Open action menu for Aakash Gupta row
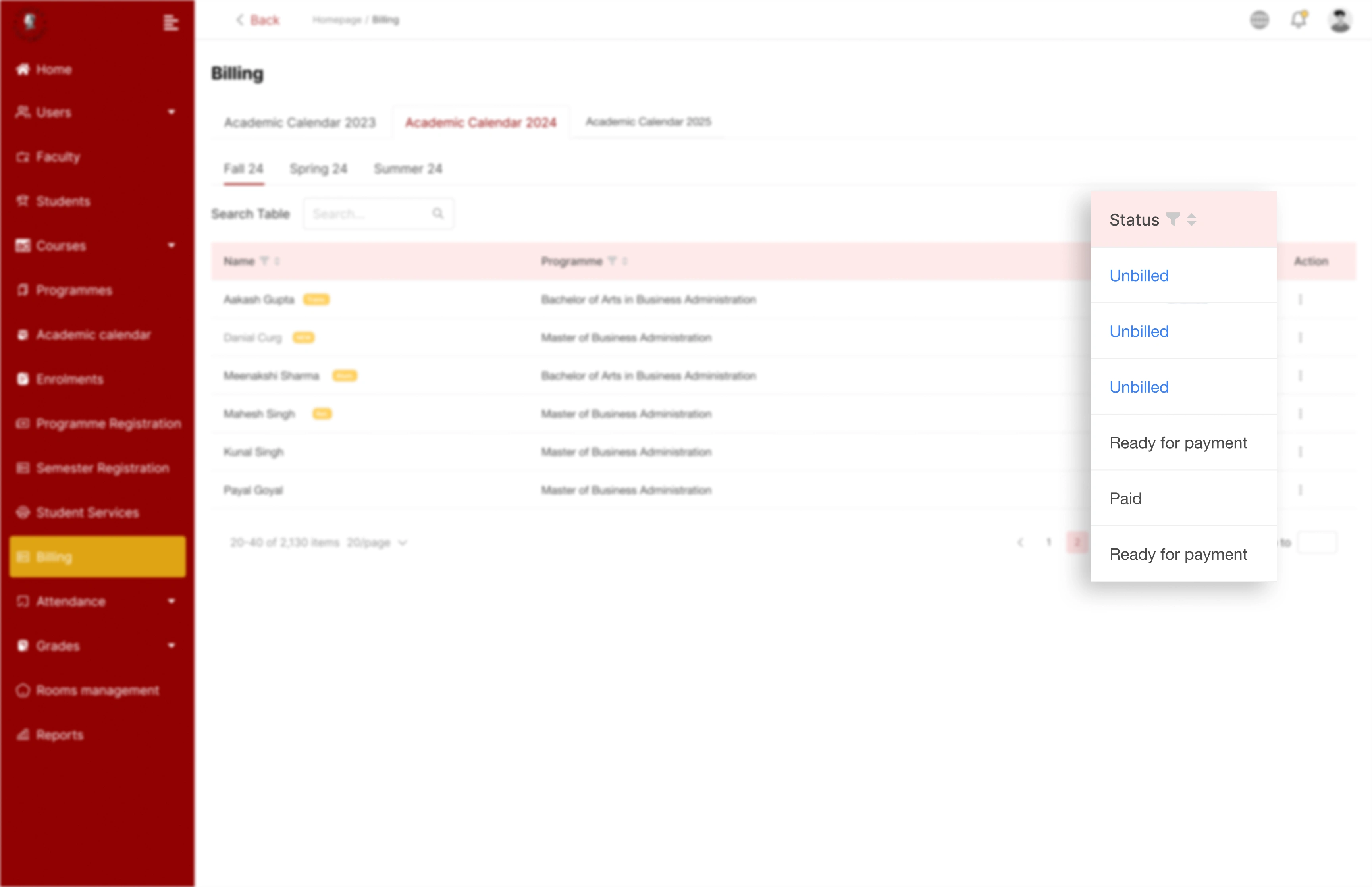Viewport: 1372px width, 887px height. point(1300,299)
